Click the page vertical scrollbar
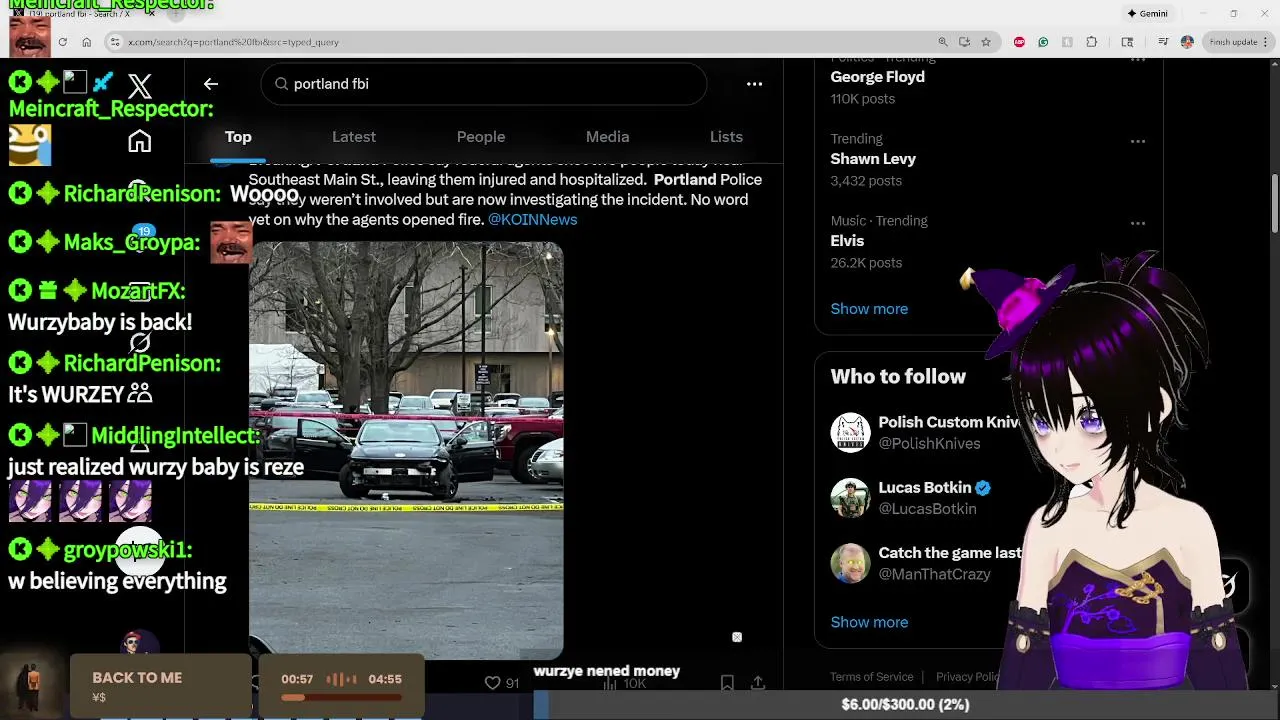 click(x=1275, y=205)
